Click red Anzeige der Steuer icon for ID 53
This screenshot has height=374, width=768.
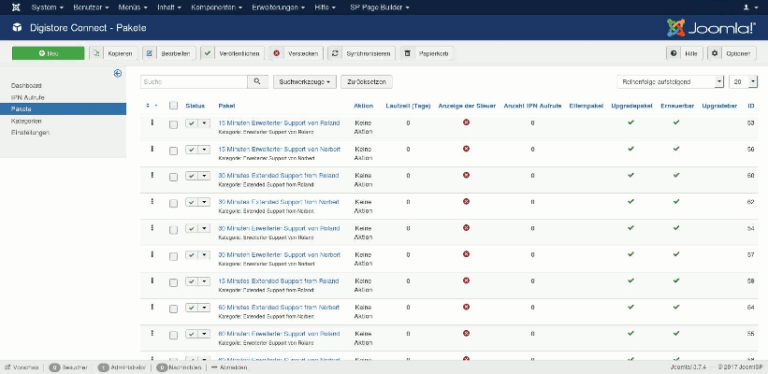tap(466, 122)
